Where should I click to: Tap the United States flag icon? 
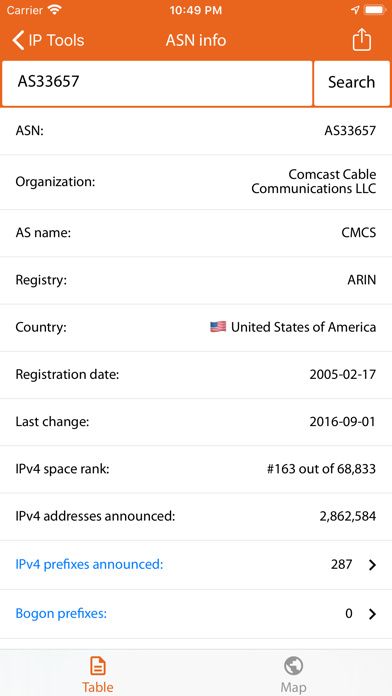click(218, 327)
